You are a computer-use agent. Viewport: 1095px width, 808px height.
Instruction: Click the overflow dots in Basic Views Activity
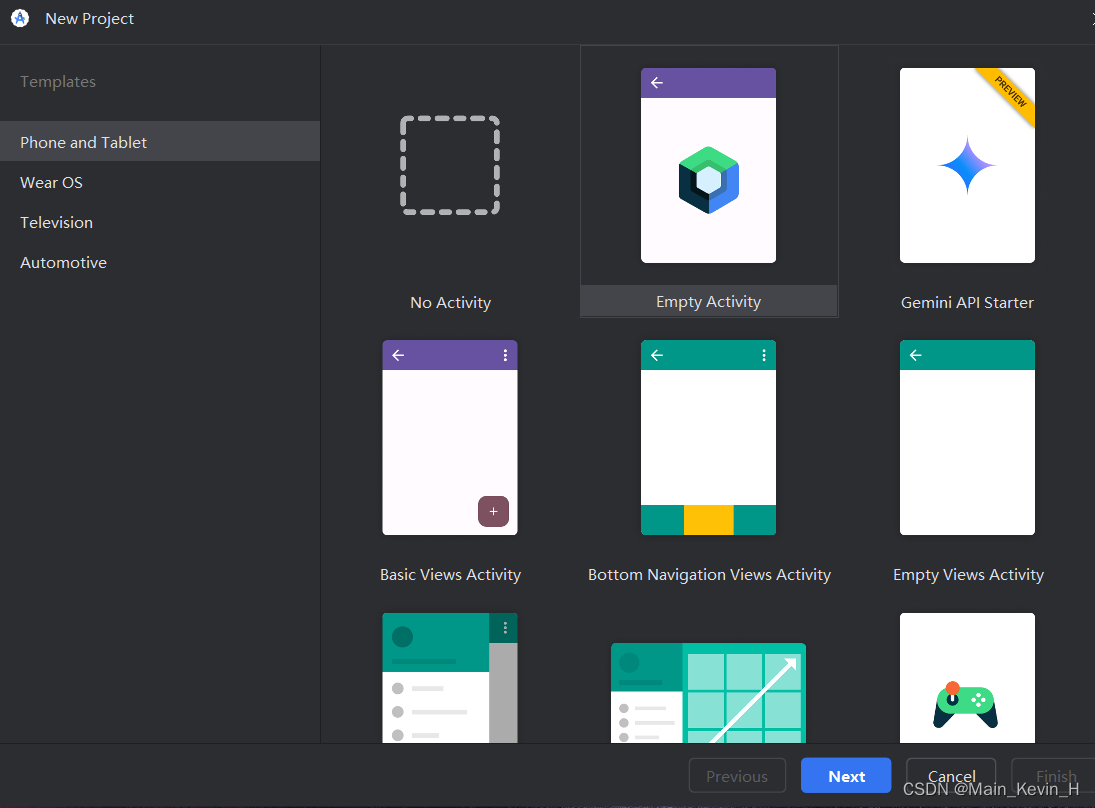(x=505, y=355)
